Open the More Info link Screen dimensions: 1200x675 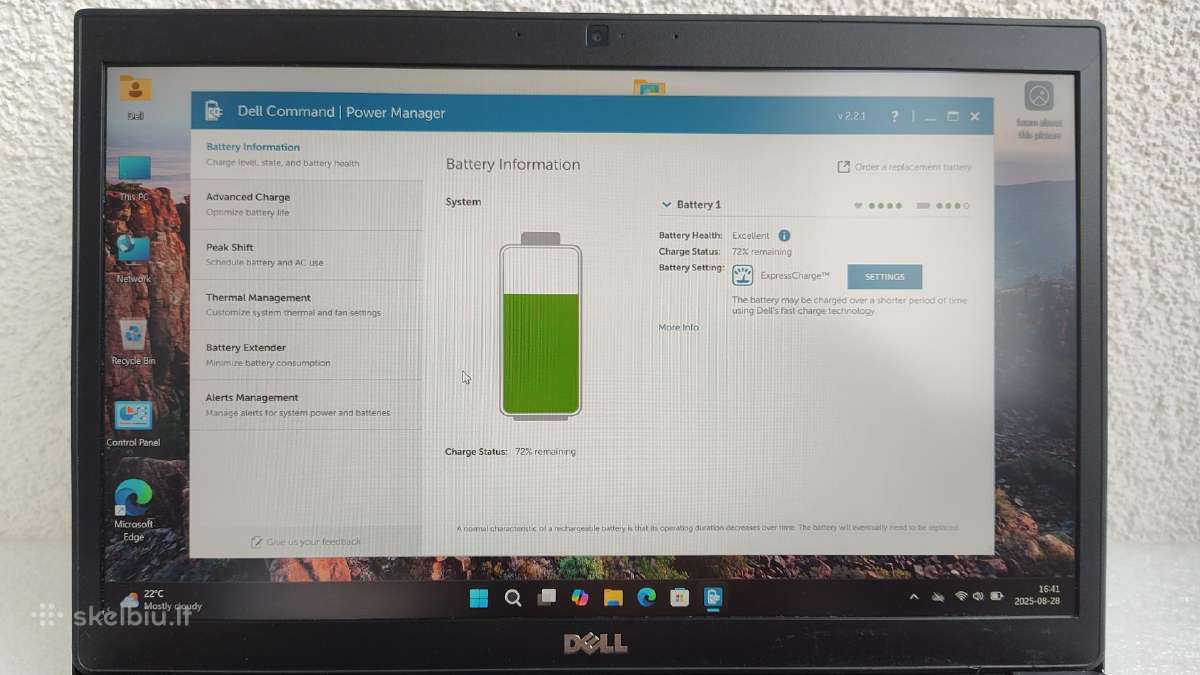coord(678,328)
